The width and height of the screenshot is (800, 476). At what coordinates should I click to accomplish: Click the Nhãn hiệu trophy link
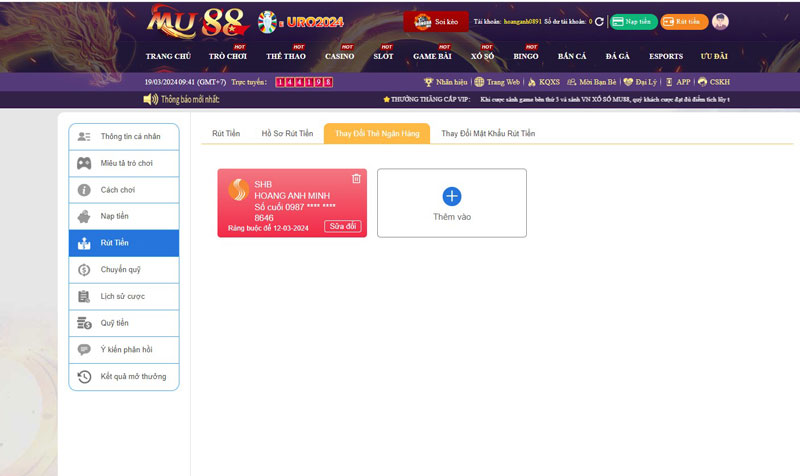click(445, 82)
